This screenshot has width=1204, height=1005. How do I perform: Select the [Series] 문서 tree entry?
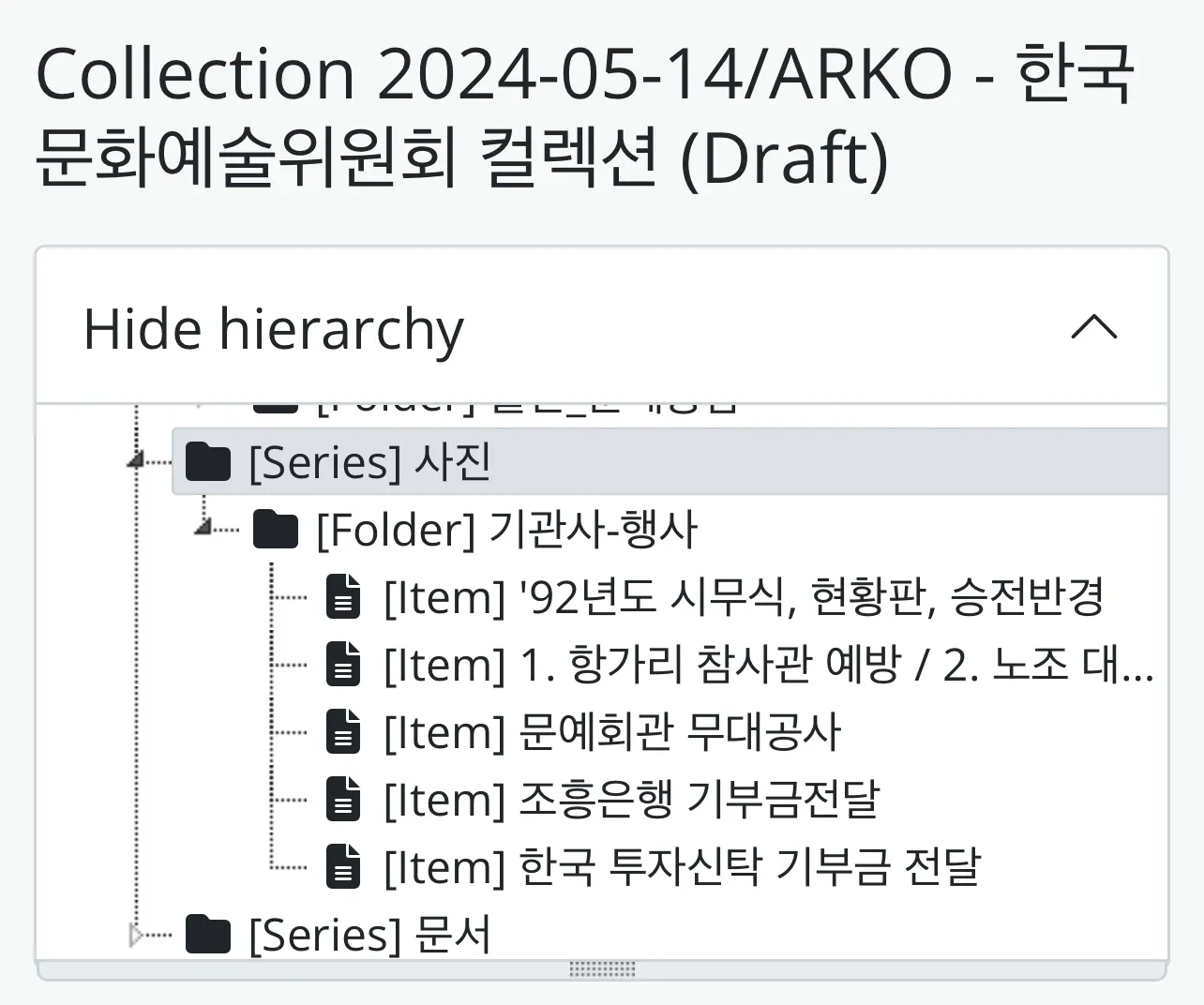click(369, 935)
